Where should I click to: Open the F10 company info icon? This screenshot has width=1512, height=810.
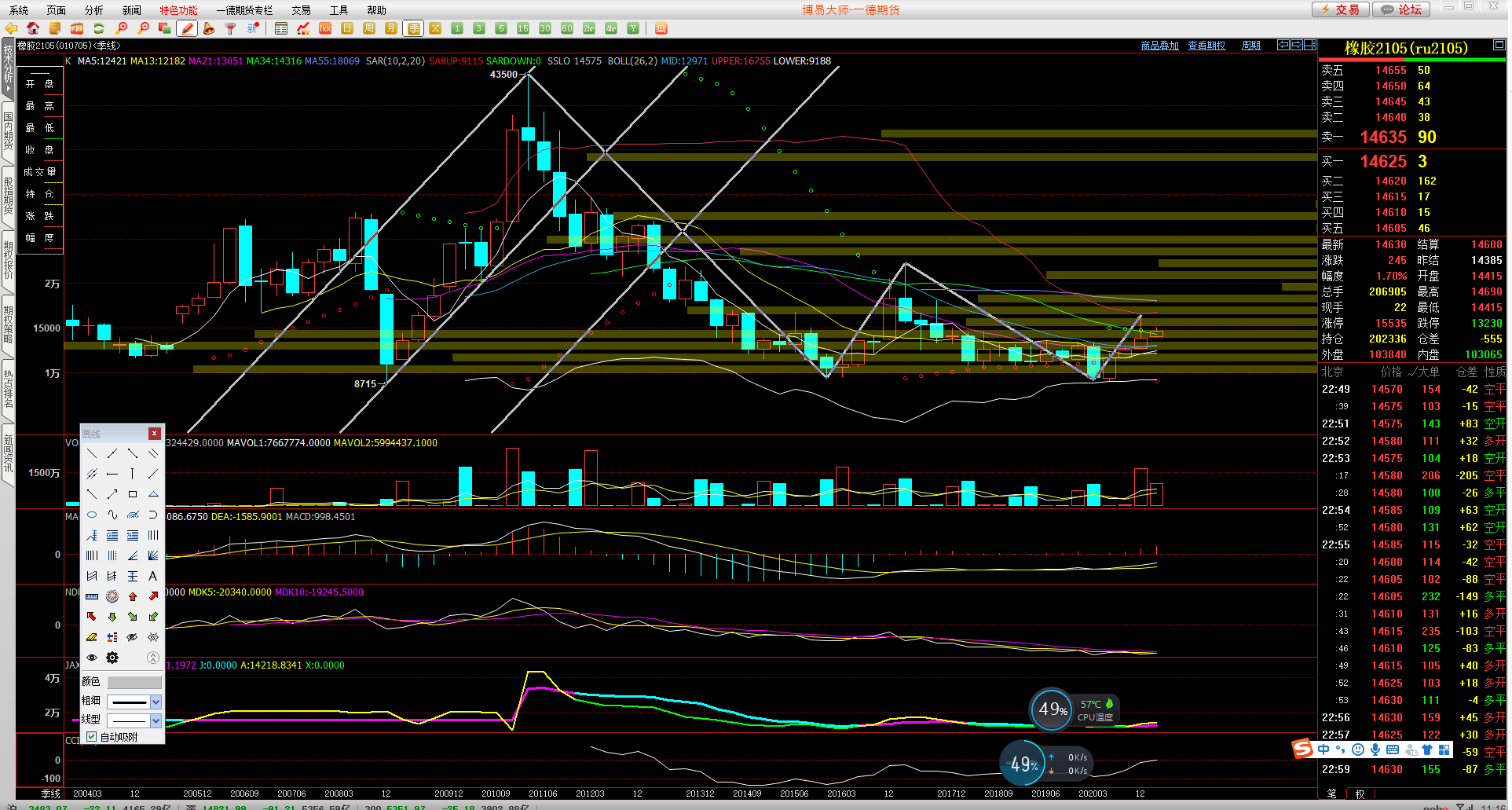click(77, 28)
